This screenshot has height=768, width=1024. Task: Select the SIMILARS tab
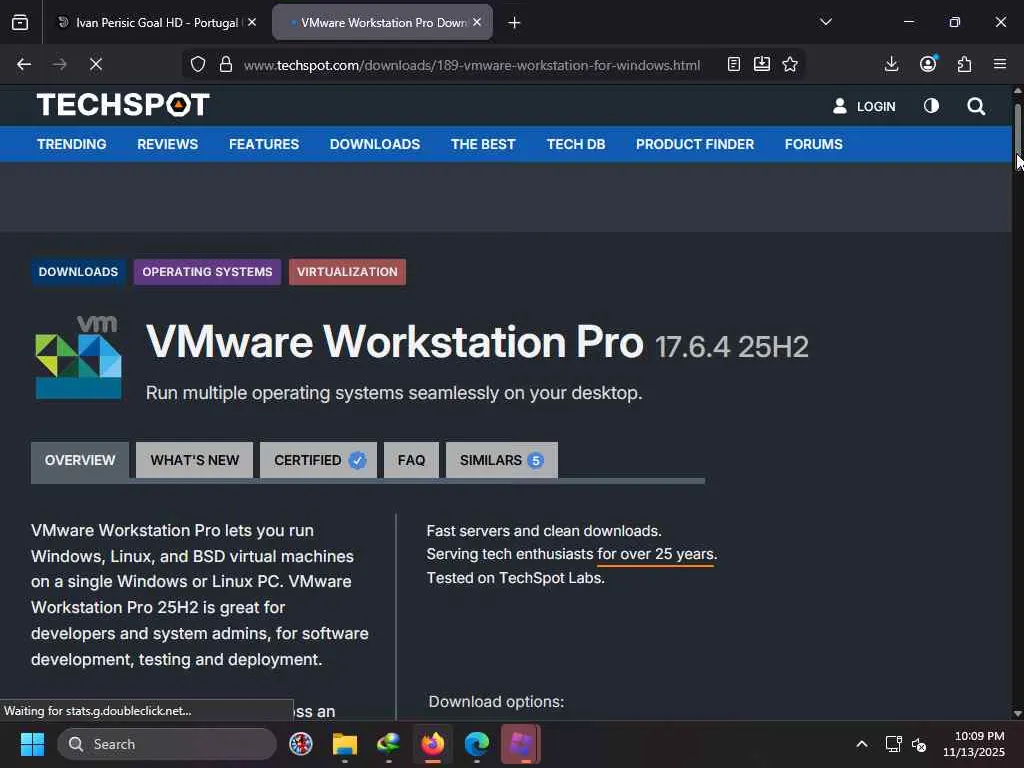tap(502, 460)
